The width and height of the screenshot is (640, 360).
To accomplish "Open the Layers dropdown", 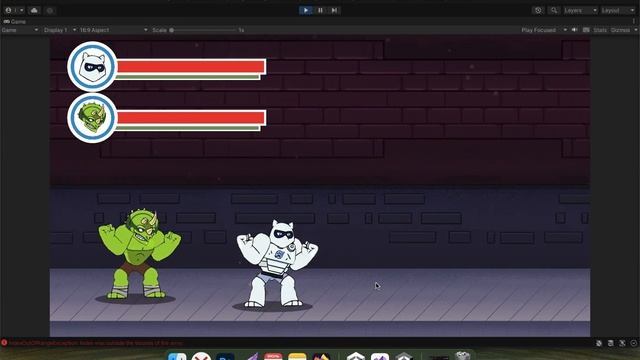I will (580, 10).
